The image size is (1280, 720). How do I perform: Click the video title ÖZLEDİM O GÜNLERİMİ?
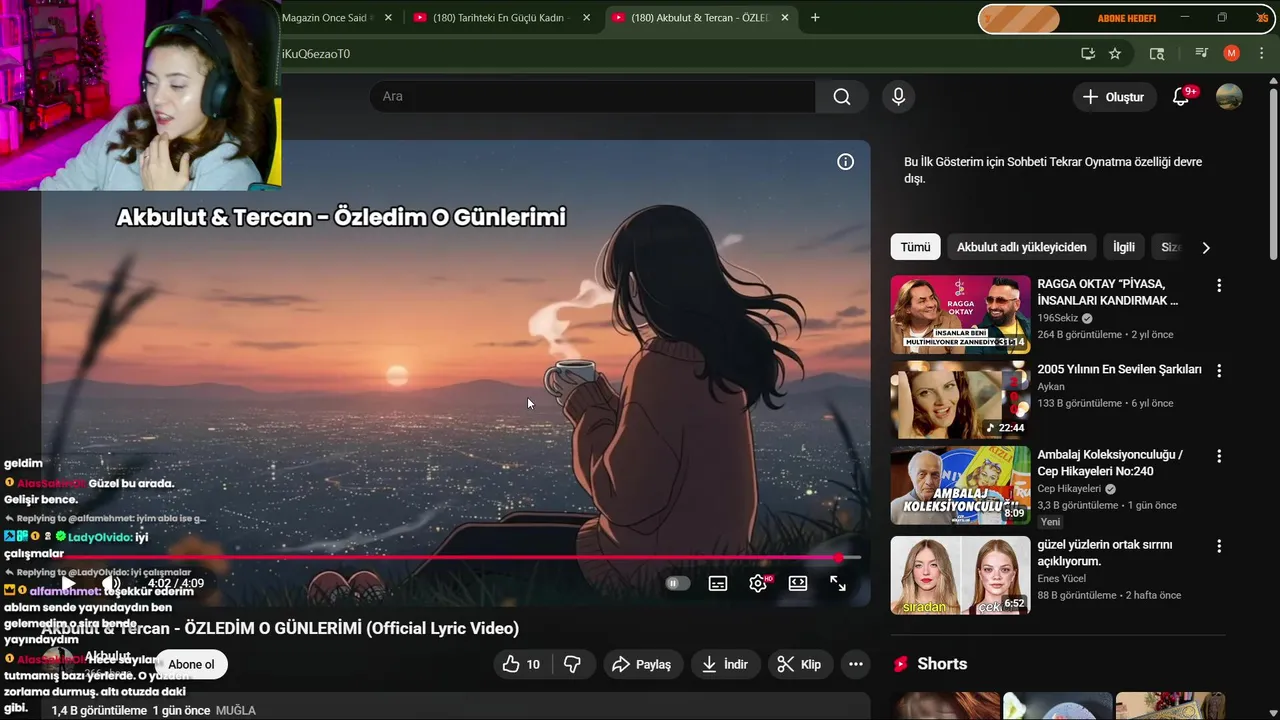pyautogui.click(x=280, y=628)
